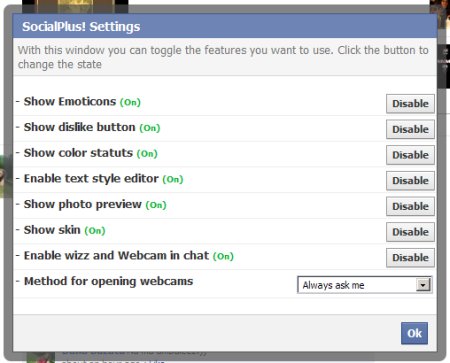The height and width of the screenshot is (363, 450).
Task: Disable wizz and Webcam in chat
Action: point(410,258)
